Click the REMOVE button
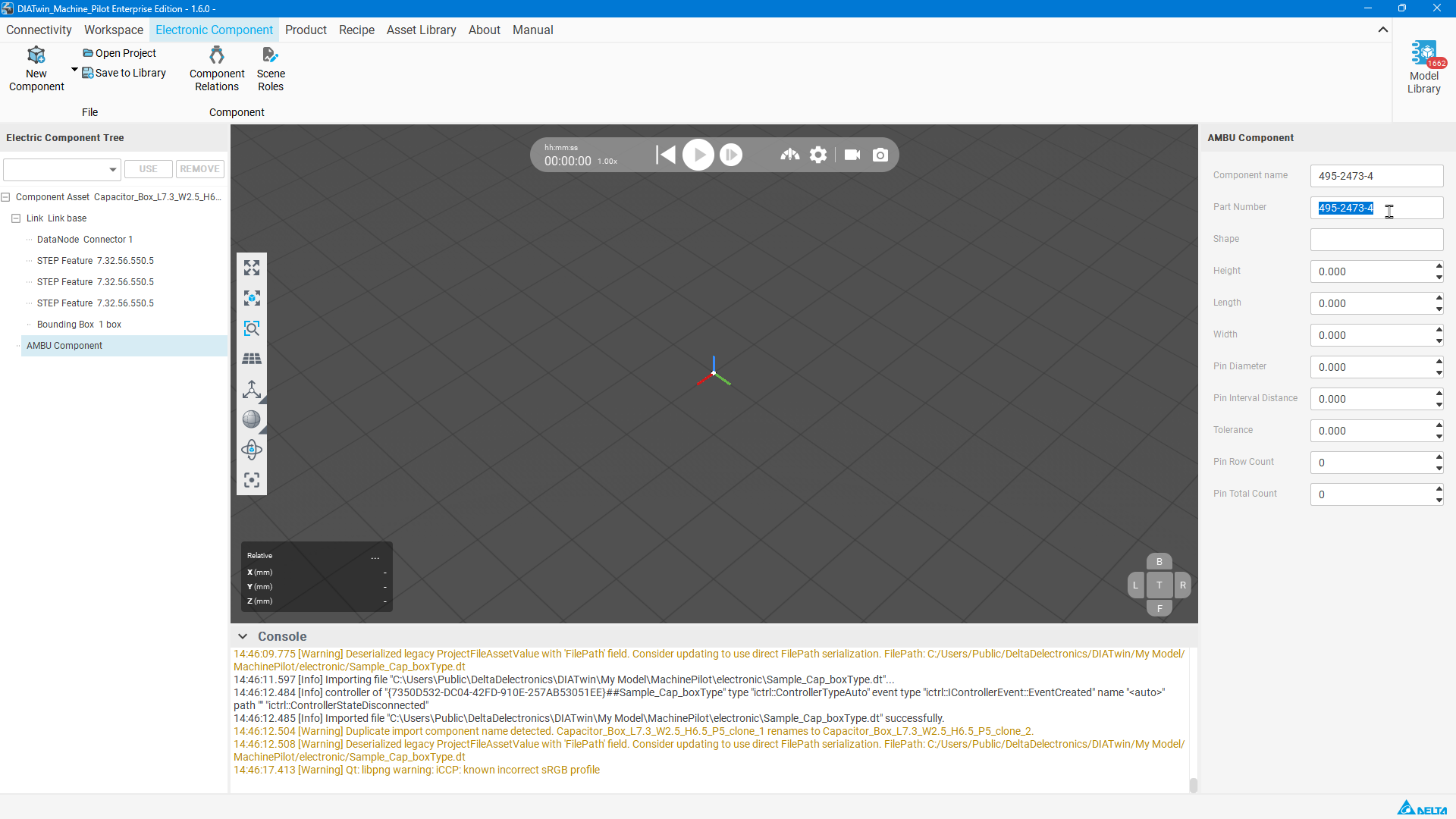1456x819 pixels. click(200, 169)
